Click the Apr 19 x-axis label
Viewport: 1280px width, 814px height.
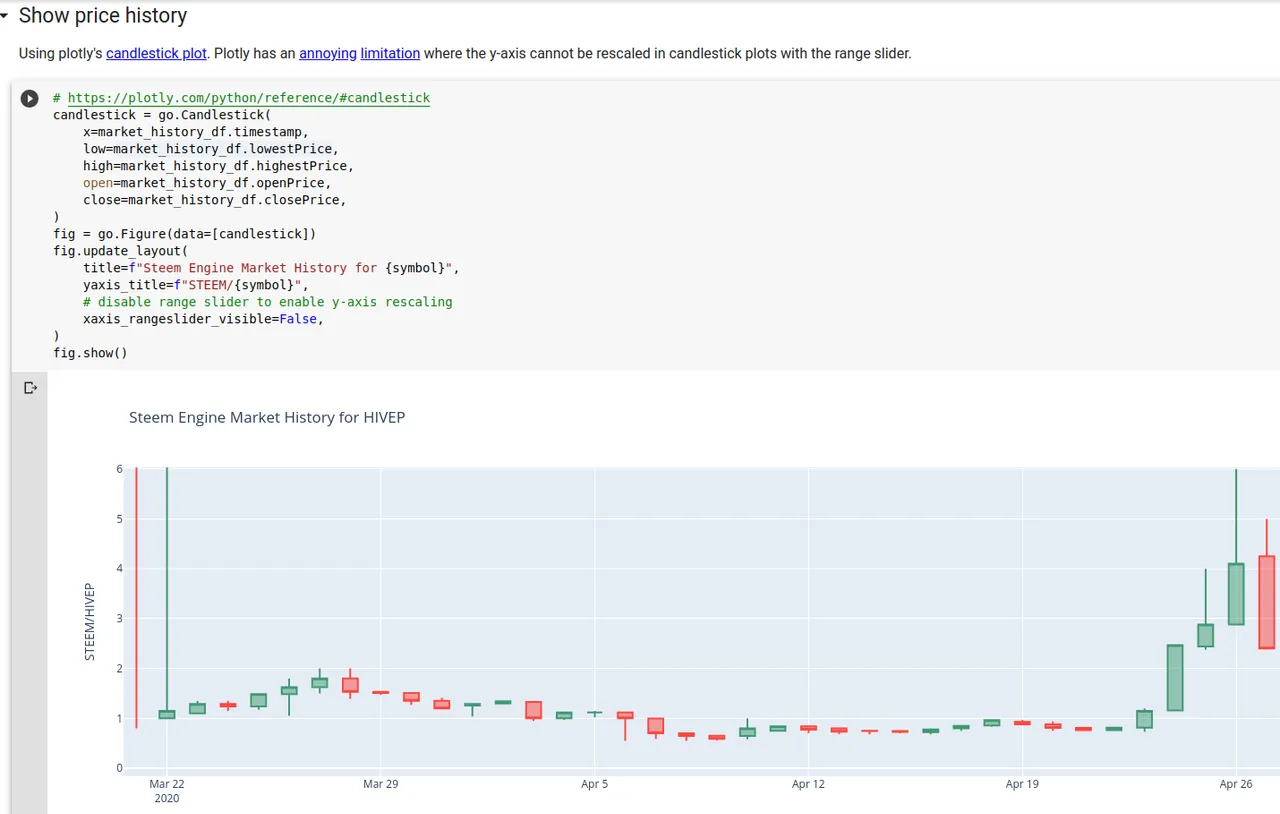[1022, 784]
